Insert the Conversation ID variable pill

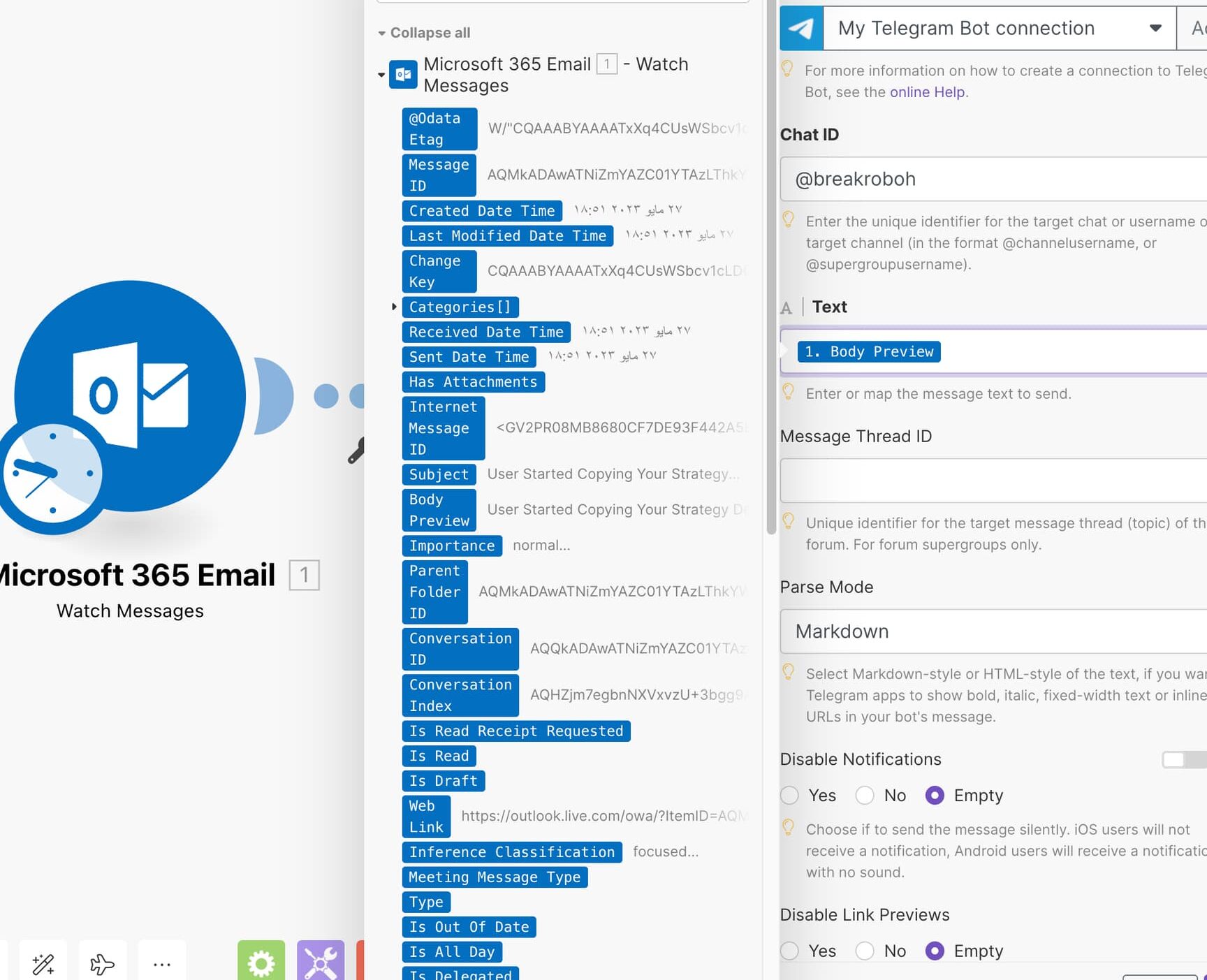coord(460,649)
